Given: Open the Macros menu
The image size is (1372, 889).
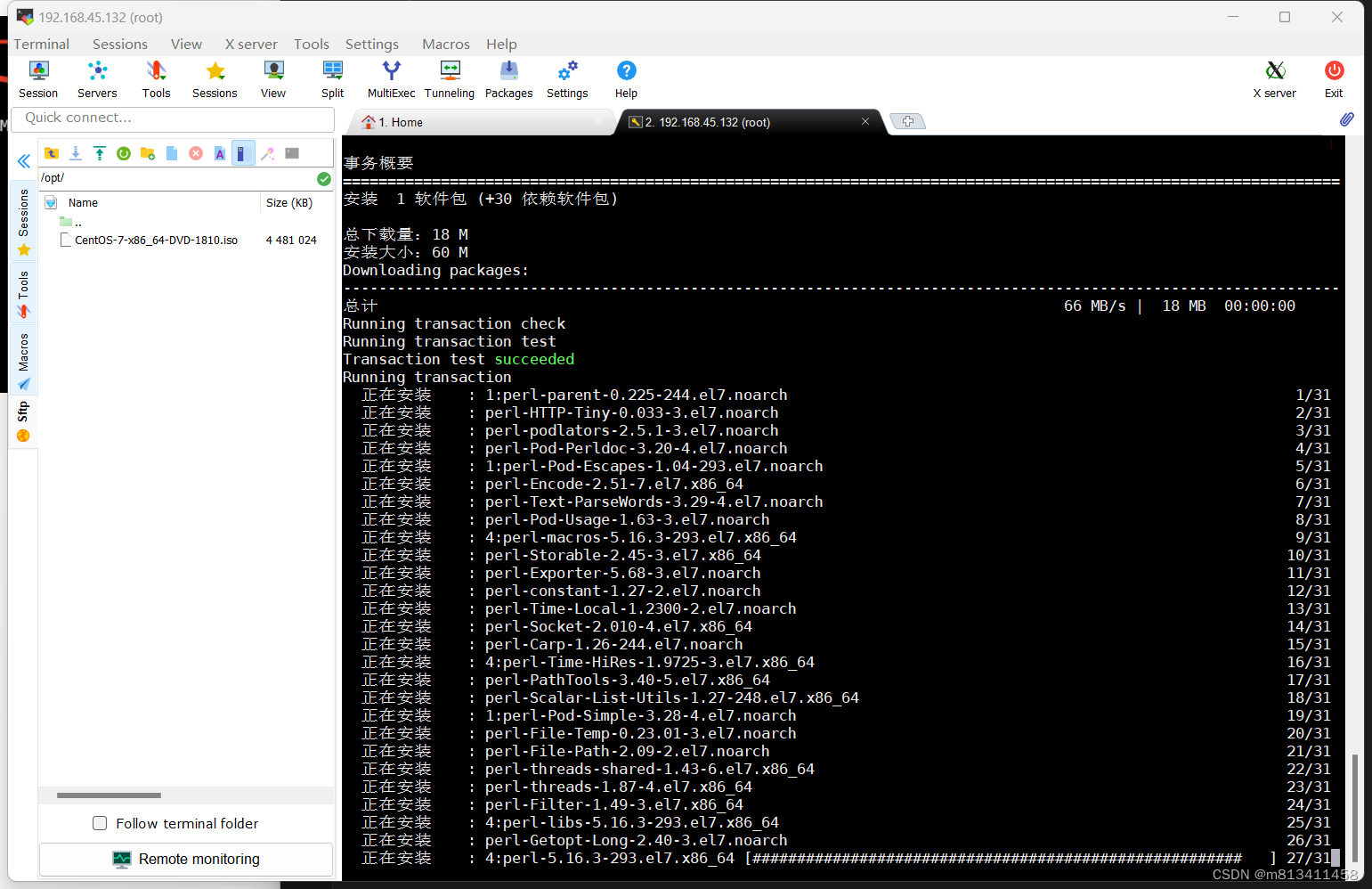Looking at the screenshot, I should point(446,44).
